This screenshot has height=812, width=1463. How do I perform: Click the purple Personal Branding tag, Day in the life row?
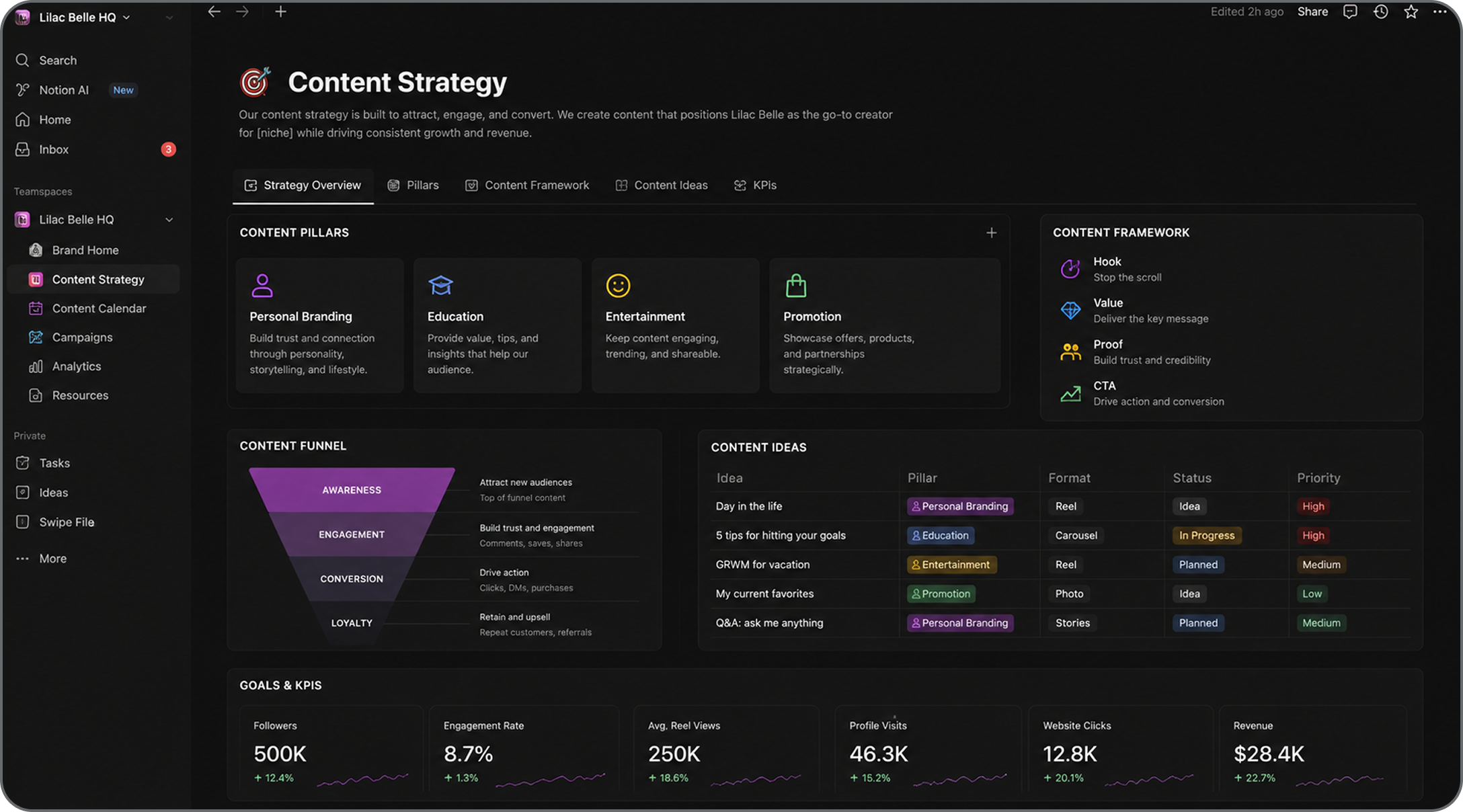click(x=960, y=506)
